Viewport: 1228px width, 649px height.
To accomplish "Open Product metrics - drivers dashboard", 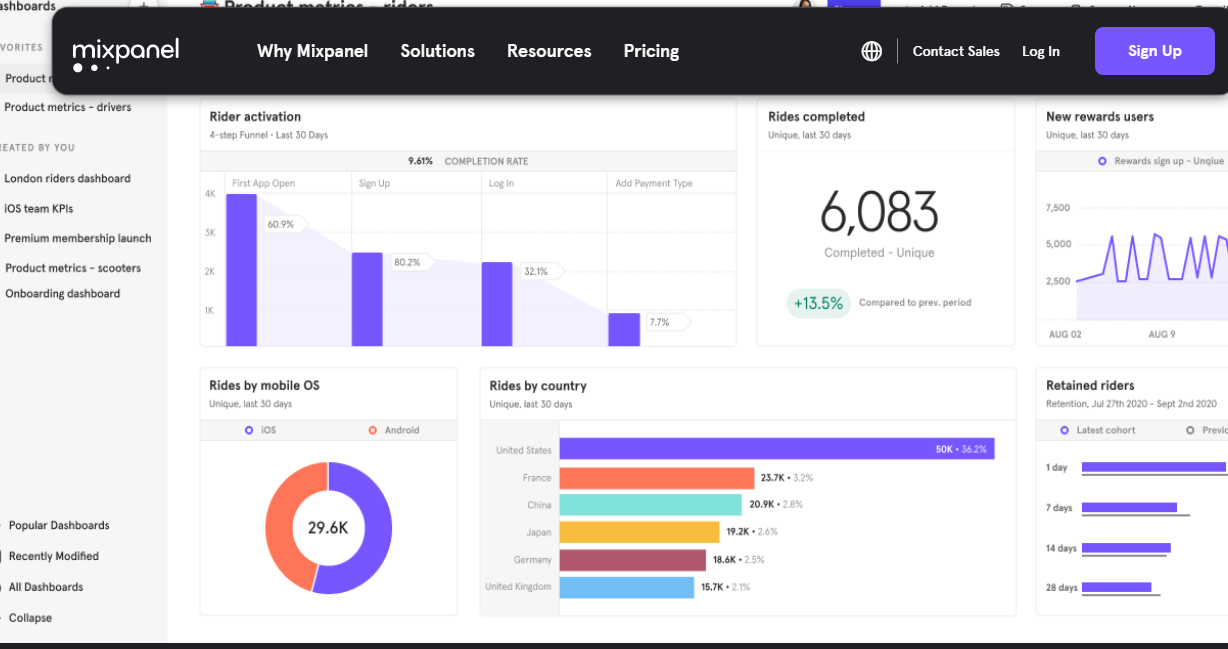I will tap(68, 107).
